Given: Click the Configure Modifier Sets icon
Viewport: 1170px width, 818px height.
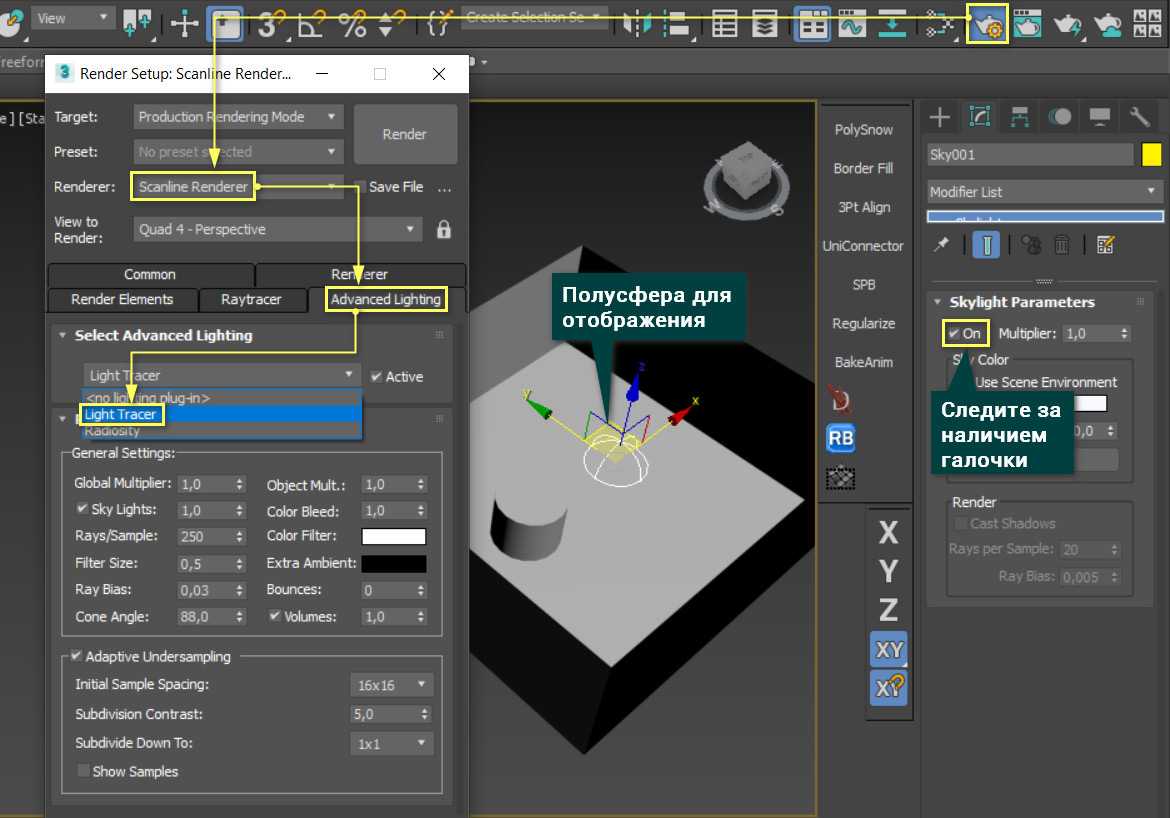Looking at the screenshot, I should coord(1105,245).
